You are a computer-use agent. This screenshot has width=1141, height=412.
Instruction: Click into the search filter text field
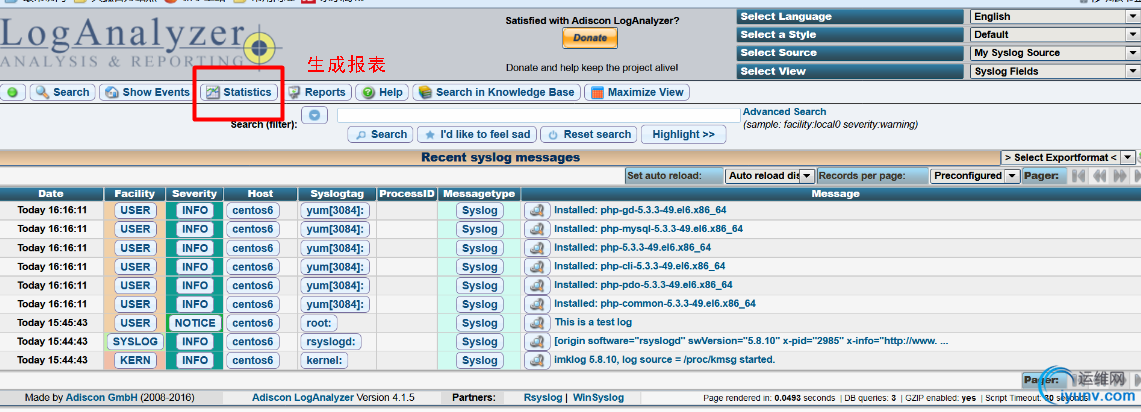(x=538, y=115)
